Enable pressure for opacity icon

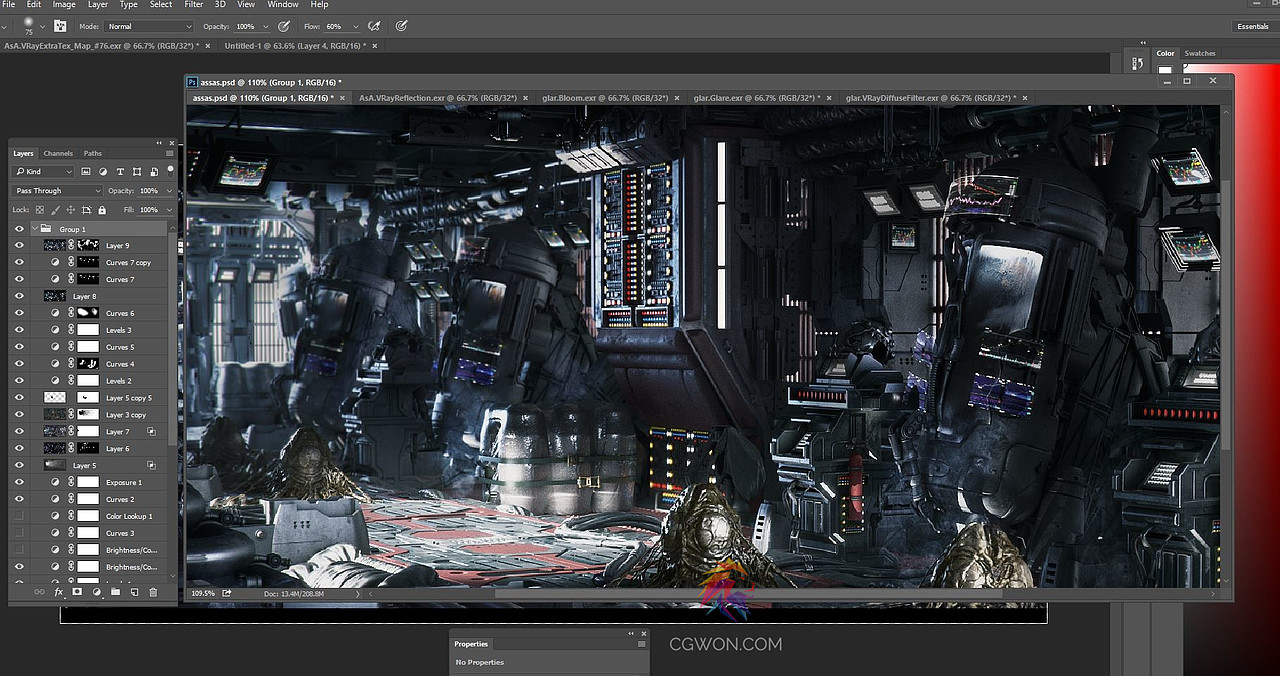point(285,26)
